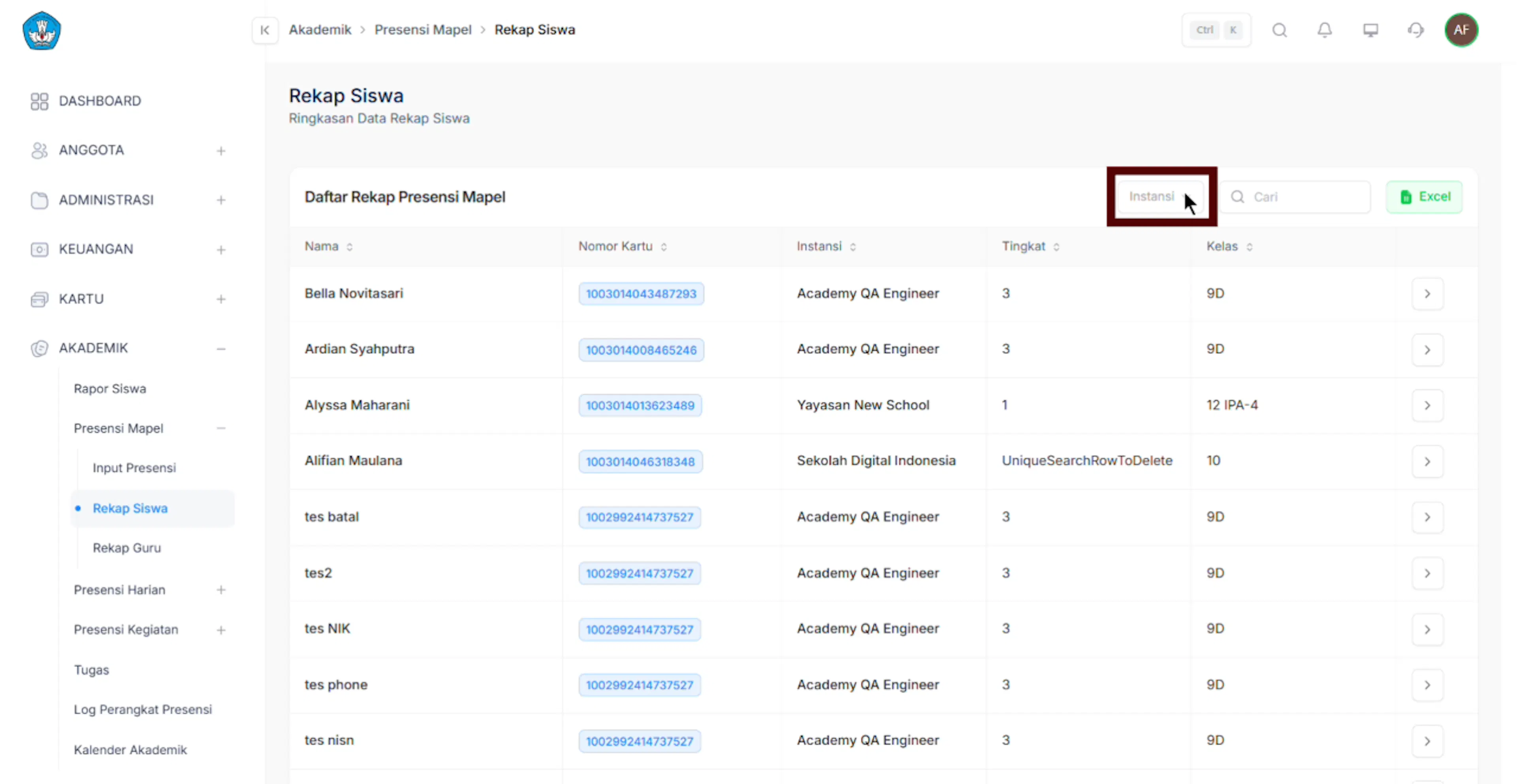The height and width of the screenshot is (784, 1517).
Task: Click the Akademik icon in sidebar
Action: click(x=40, y=348)
